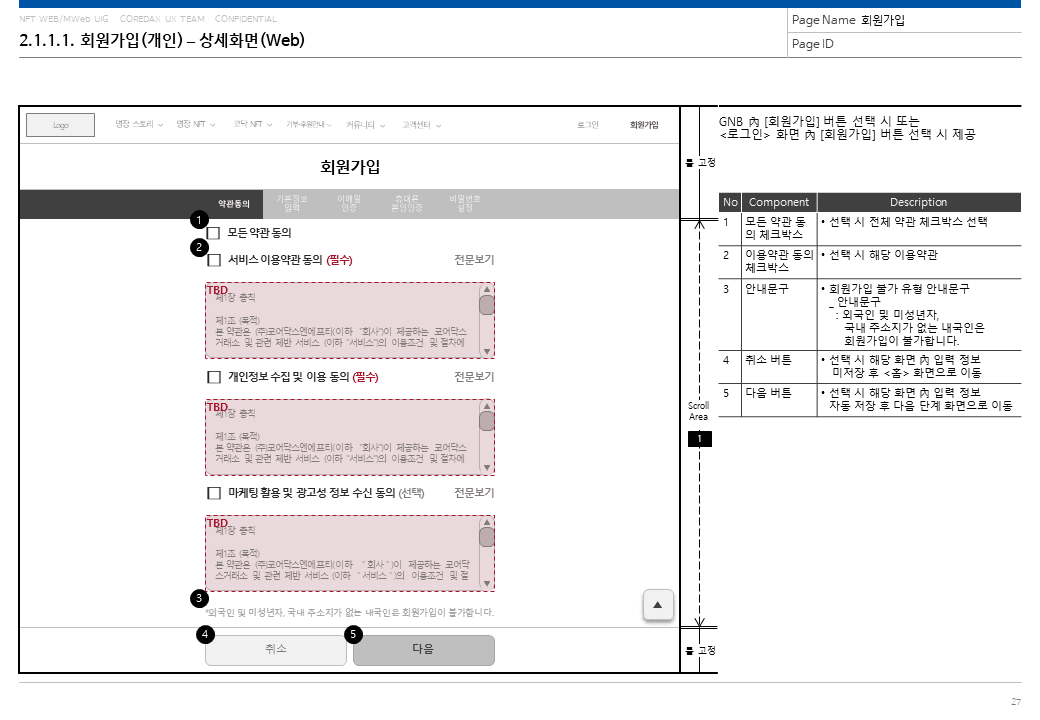Open the 로그인 menu item
The height and width of the screenshot is (720, 1040).
[588, 125]
